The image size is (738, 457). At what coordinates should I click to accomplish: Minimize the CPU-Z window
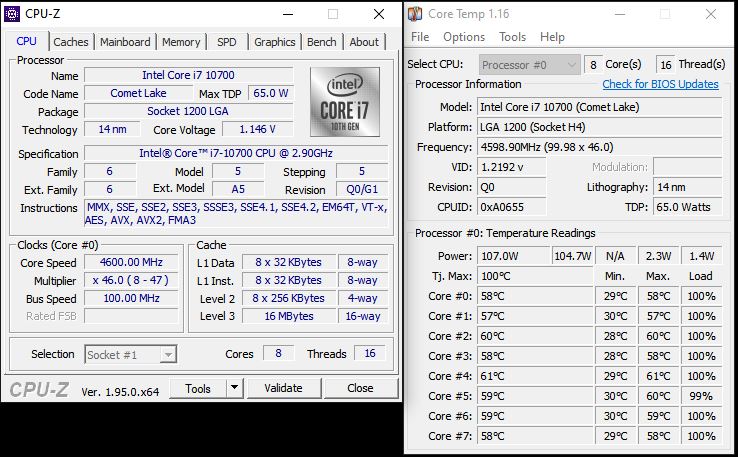[288, 14]
